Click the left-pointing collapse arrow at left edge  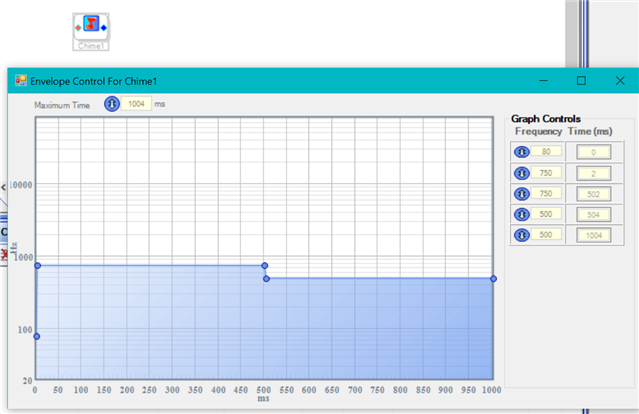pos(3,187)
